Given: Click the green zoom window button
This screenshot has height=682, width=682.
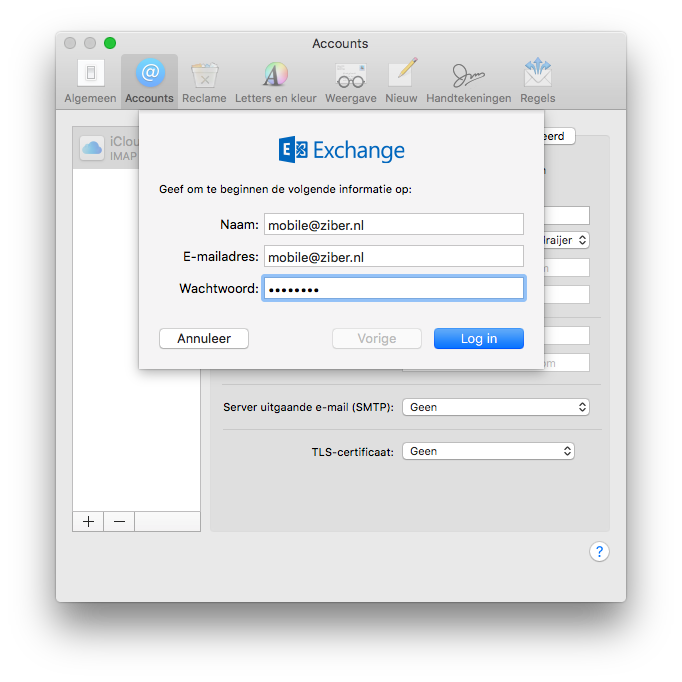Looking at the screenshot, I should click(x=110, y=43).
